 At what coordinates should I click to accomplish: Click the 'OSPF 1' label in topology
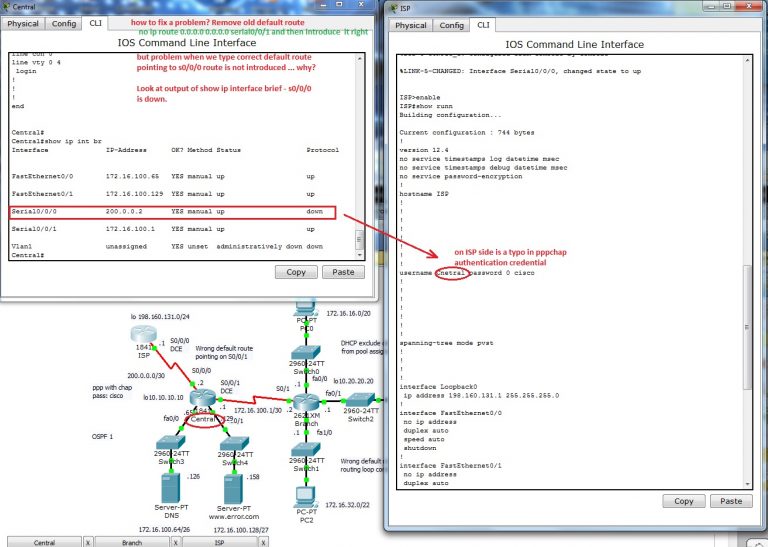click(x=102, y=436)
